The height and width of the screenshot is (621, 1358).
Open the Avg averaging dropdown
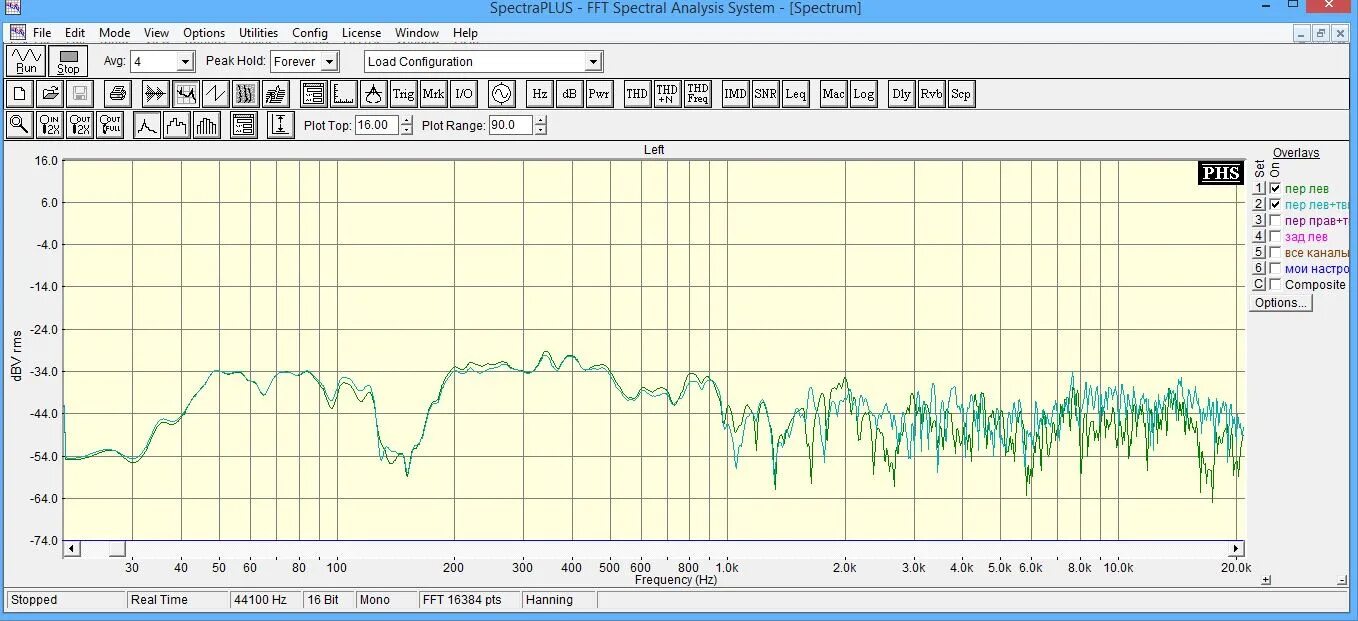pos(185,61)
